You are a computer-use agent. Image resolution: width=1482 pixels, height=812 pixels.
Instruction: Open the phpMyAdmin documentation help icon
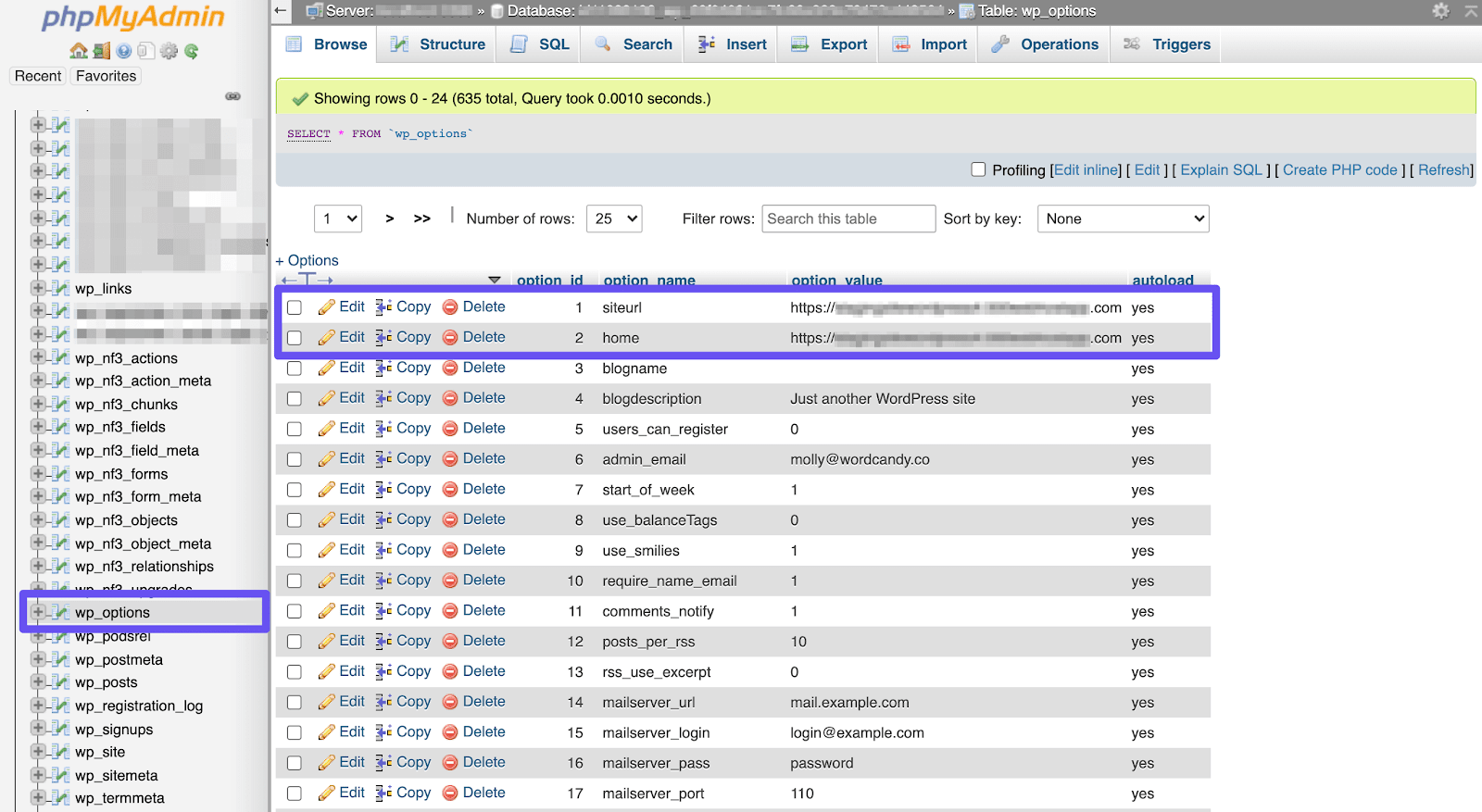coord(123,51)
